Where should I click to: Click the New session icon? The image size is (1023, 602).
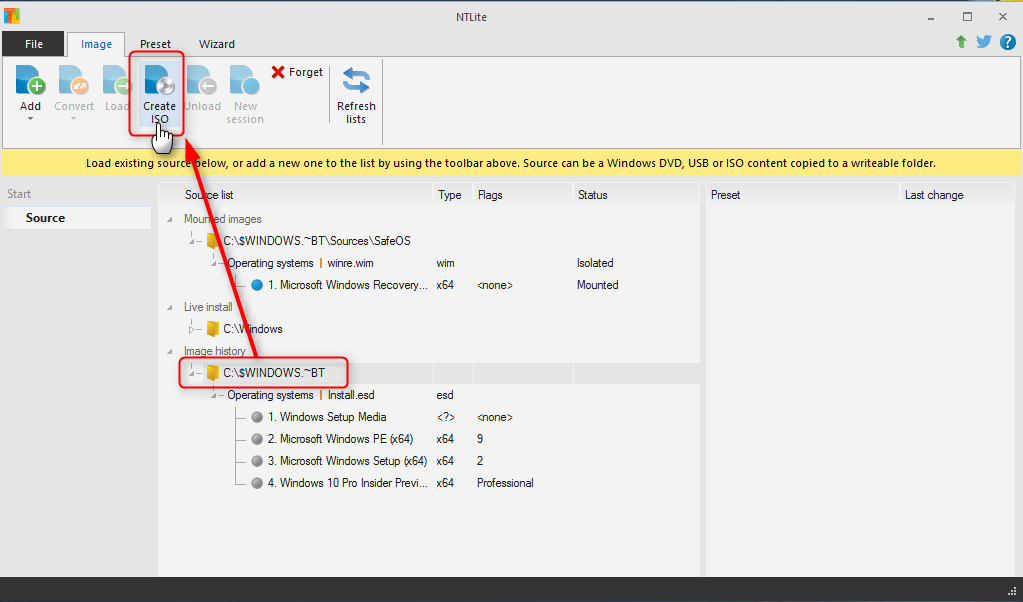click(245, 80)
